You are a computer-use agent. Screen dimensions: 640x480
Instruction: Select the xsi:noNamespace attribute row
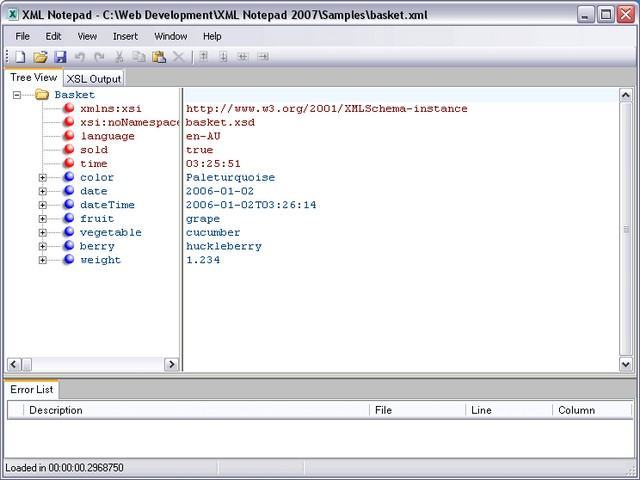[130, 122]
